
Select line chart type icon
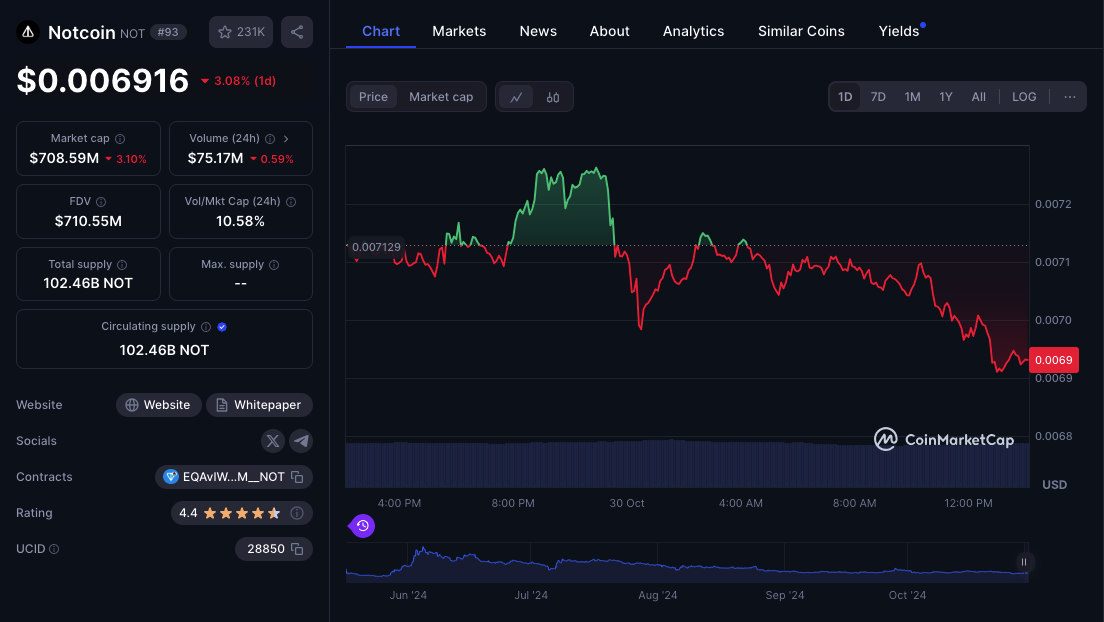516,97
